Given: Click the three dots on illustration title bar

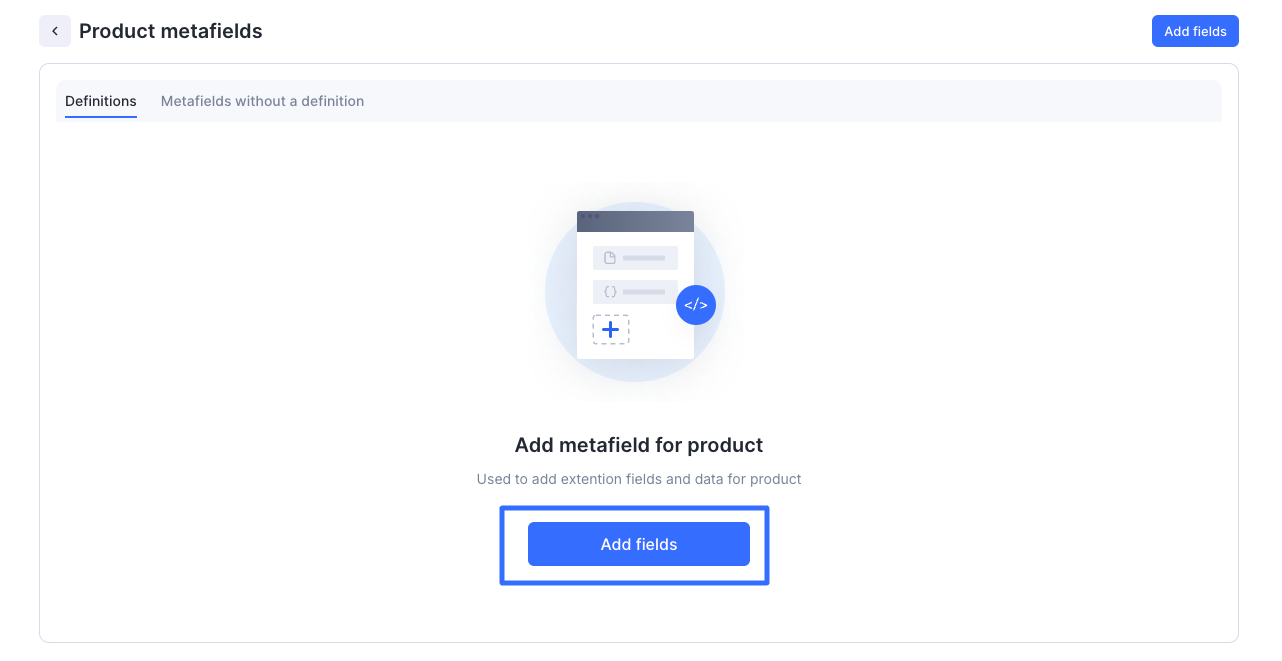Looking at the screenshot, I should 590,216.
